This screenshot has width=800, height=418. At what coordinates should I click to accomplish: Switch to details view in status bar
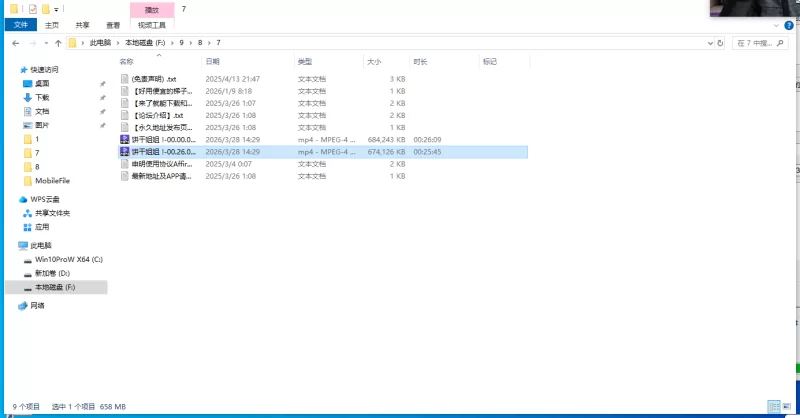pos(774,406)
